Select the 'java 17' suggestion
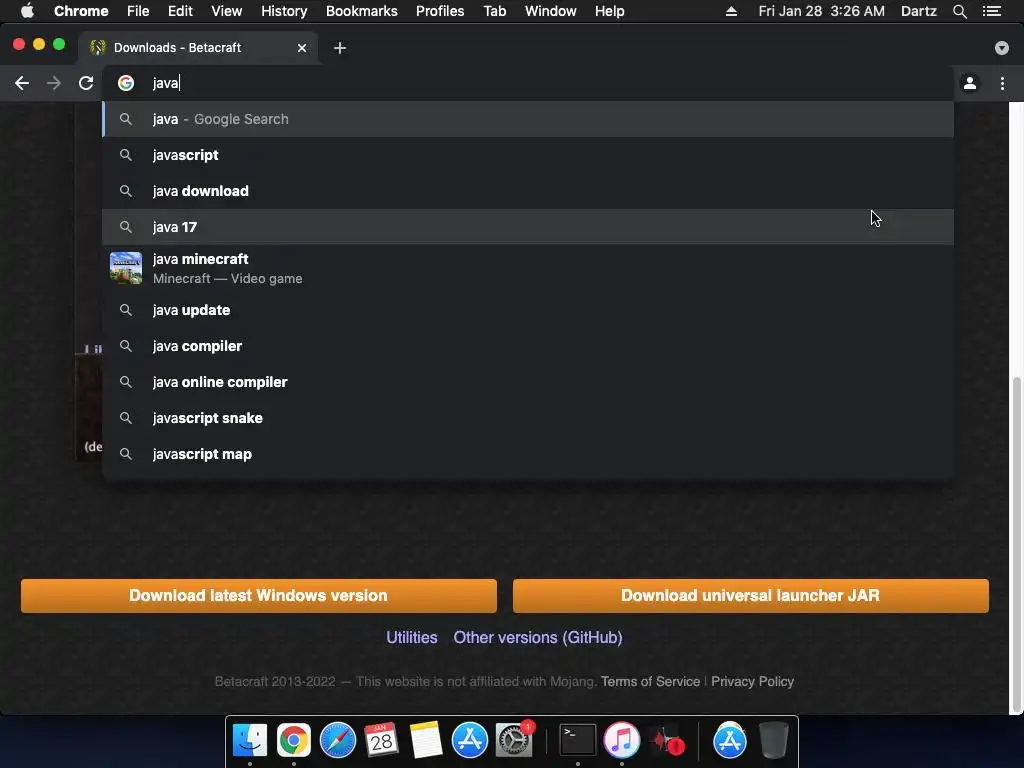 click(x=528, y=227)
